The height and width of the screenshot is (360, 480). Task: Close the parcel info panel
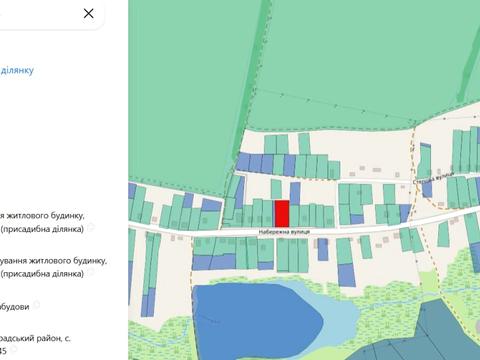[x=88, y=13]
